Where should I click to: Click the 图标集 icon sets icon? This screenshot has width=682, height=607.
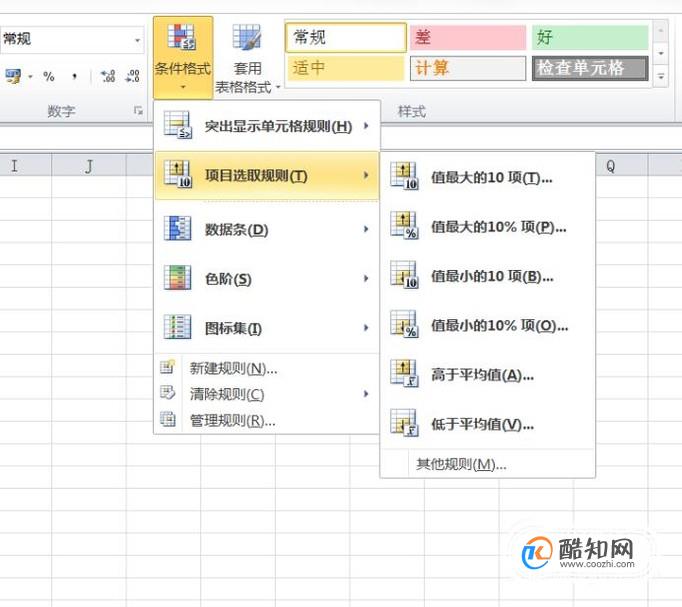tap(177, 327)
